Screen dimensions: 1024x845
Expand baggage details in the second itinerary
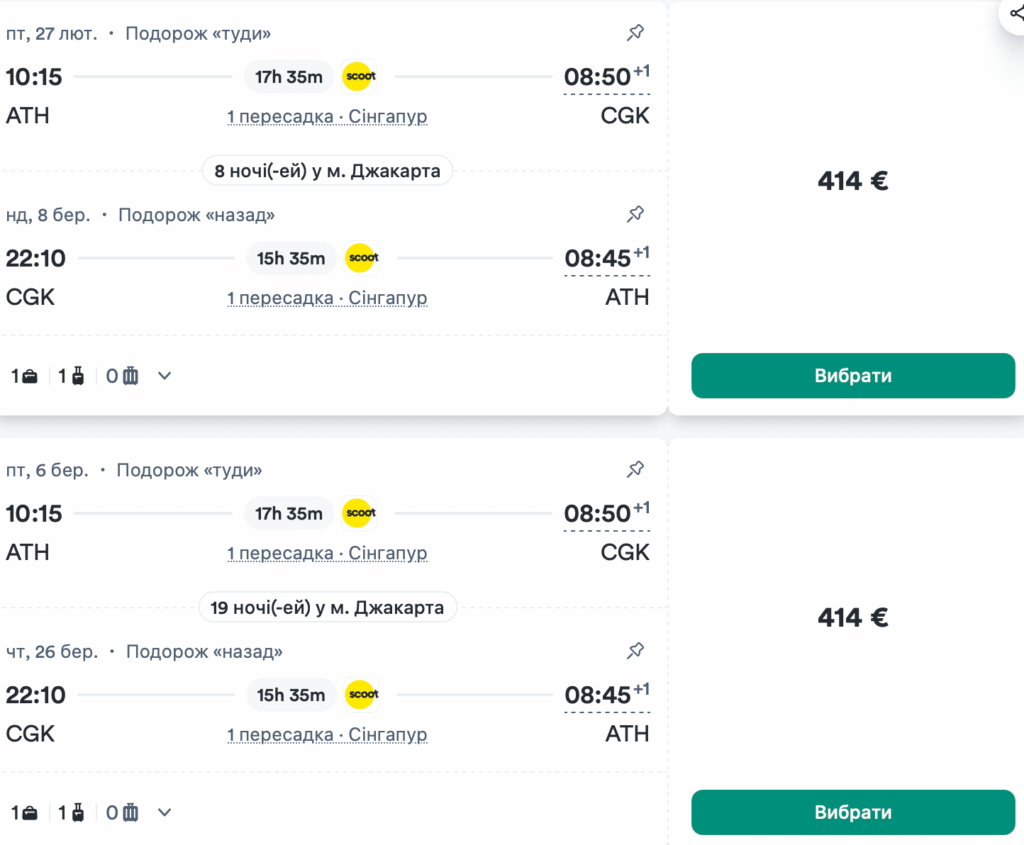click(163, 812)
